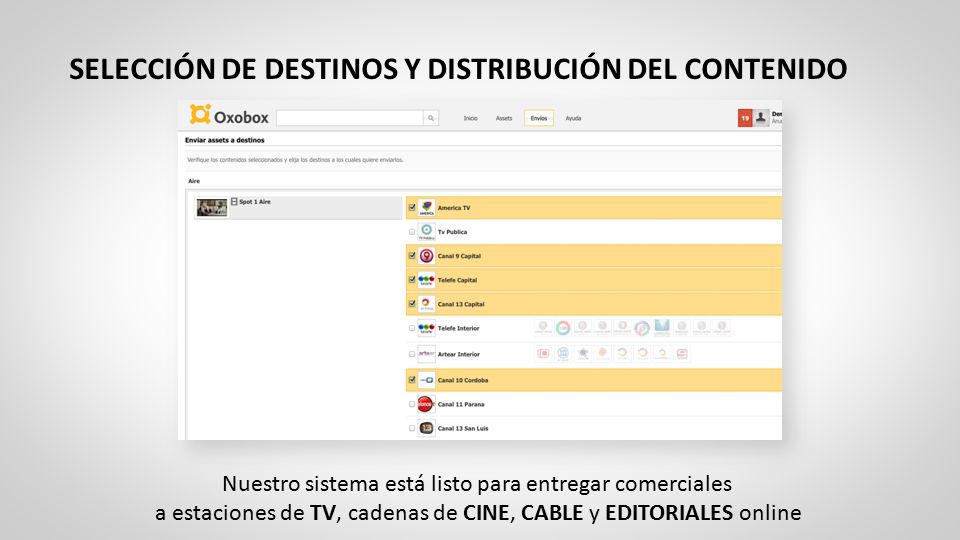Click the Tv Publica channel logo
960x540 pixels.
[426, 232]
